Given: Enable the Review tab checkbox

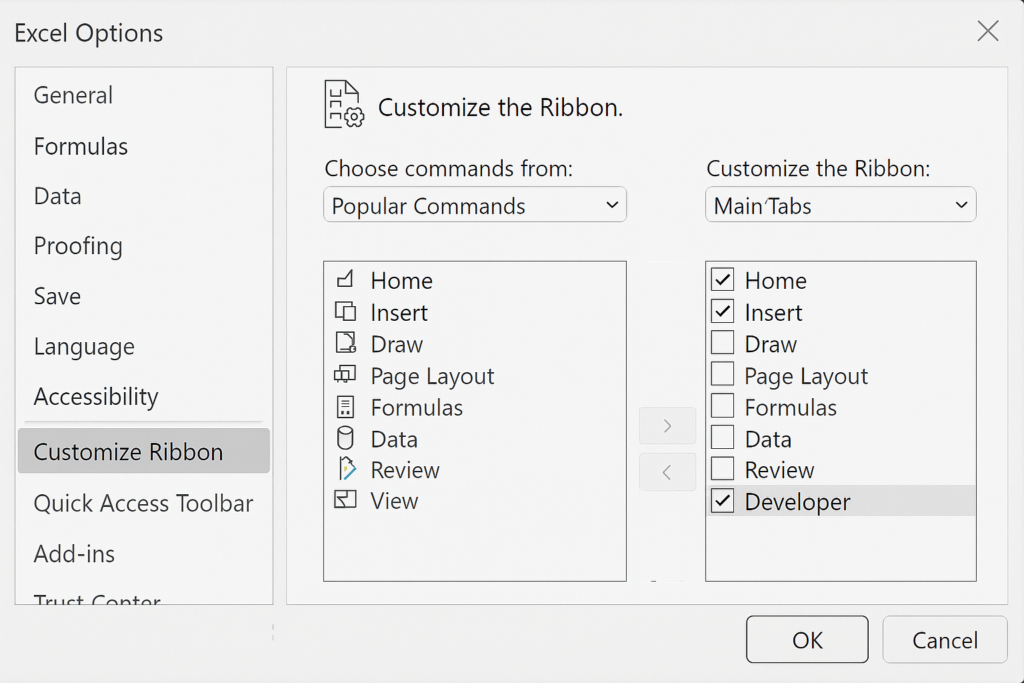Looking at the screenshot, I should (722, 469).
